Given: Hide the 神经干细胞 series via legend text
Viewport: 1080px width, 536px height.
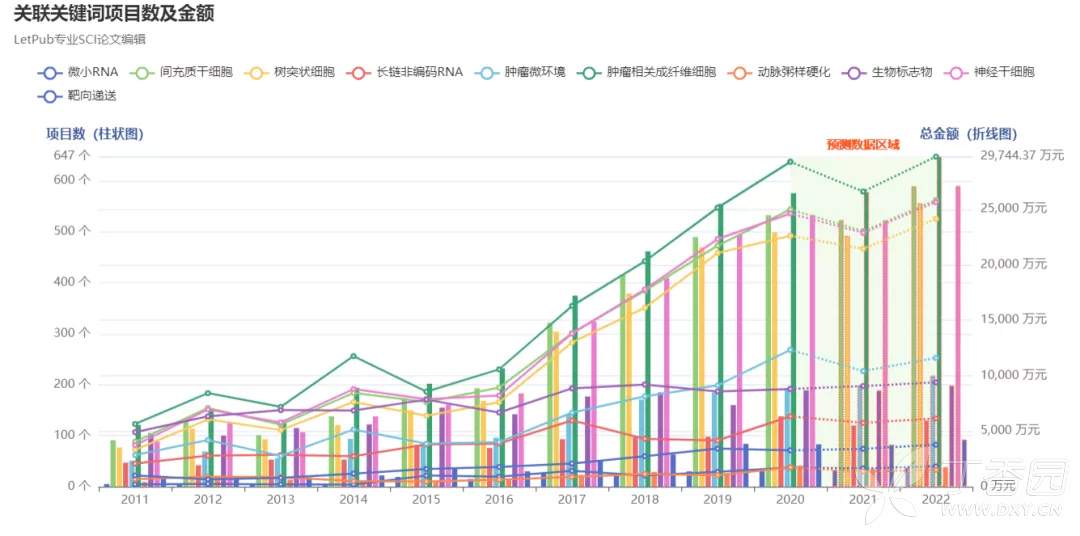Looking at the screenshot, I should [x=1004, y=73].
